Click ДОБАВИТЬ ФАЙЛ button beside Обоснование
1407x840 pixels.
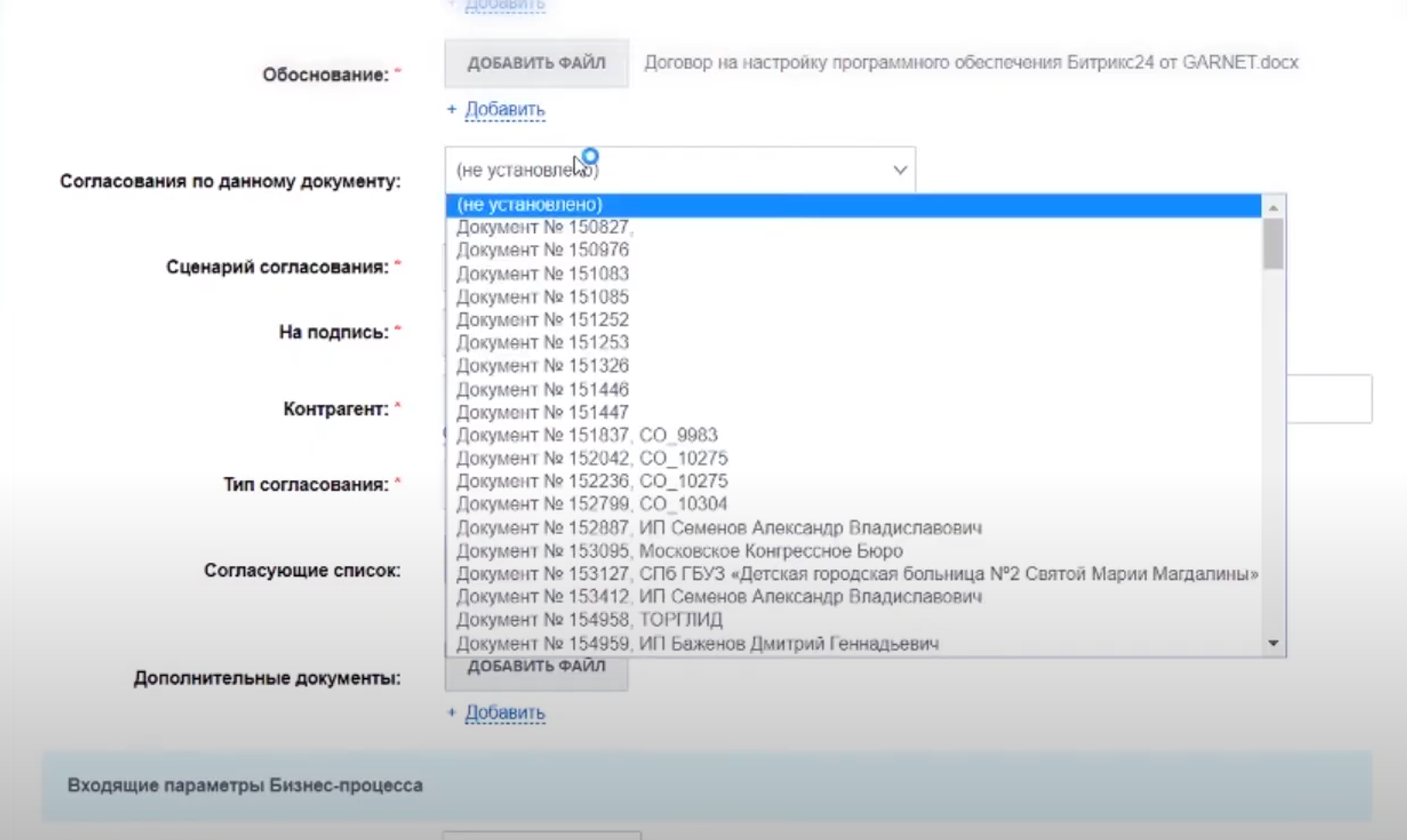[536, 63]
